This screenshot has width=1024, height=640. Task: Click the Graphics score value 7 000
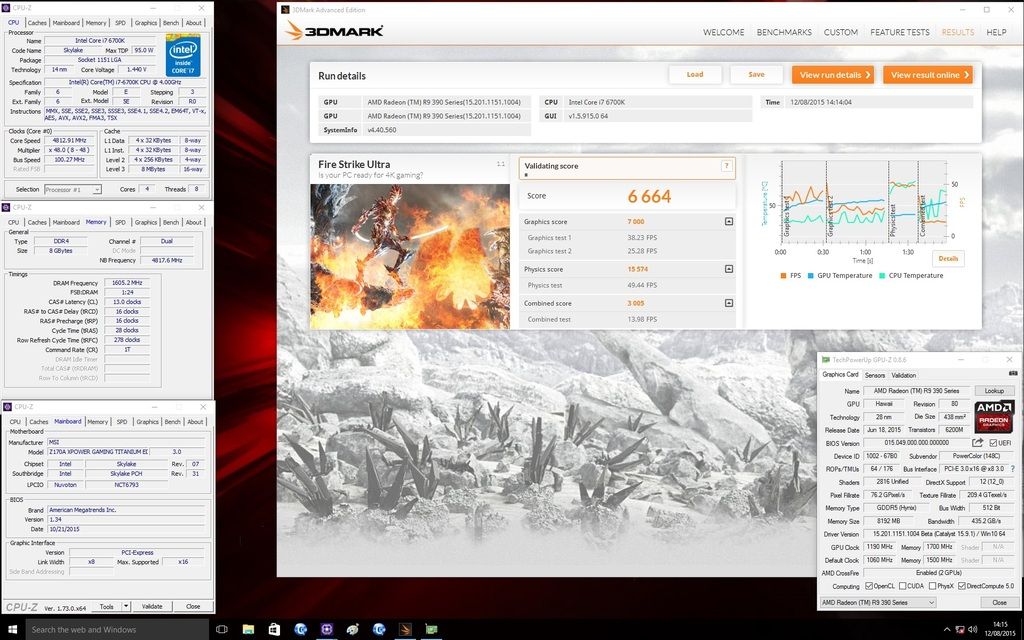point(635,221)
